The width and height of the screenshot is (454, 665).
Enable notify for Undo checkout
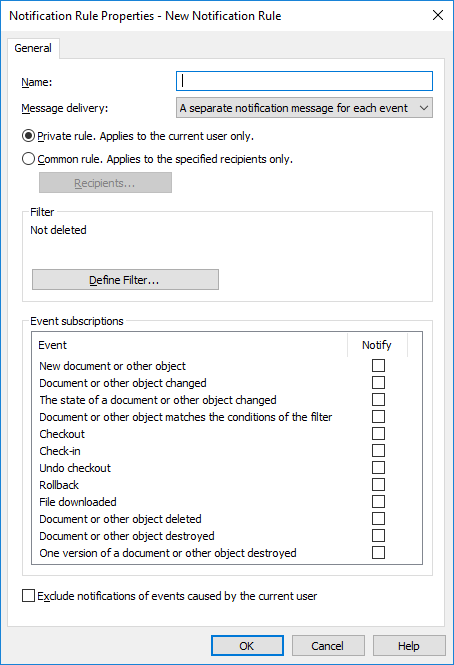(x=378, y=467)
